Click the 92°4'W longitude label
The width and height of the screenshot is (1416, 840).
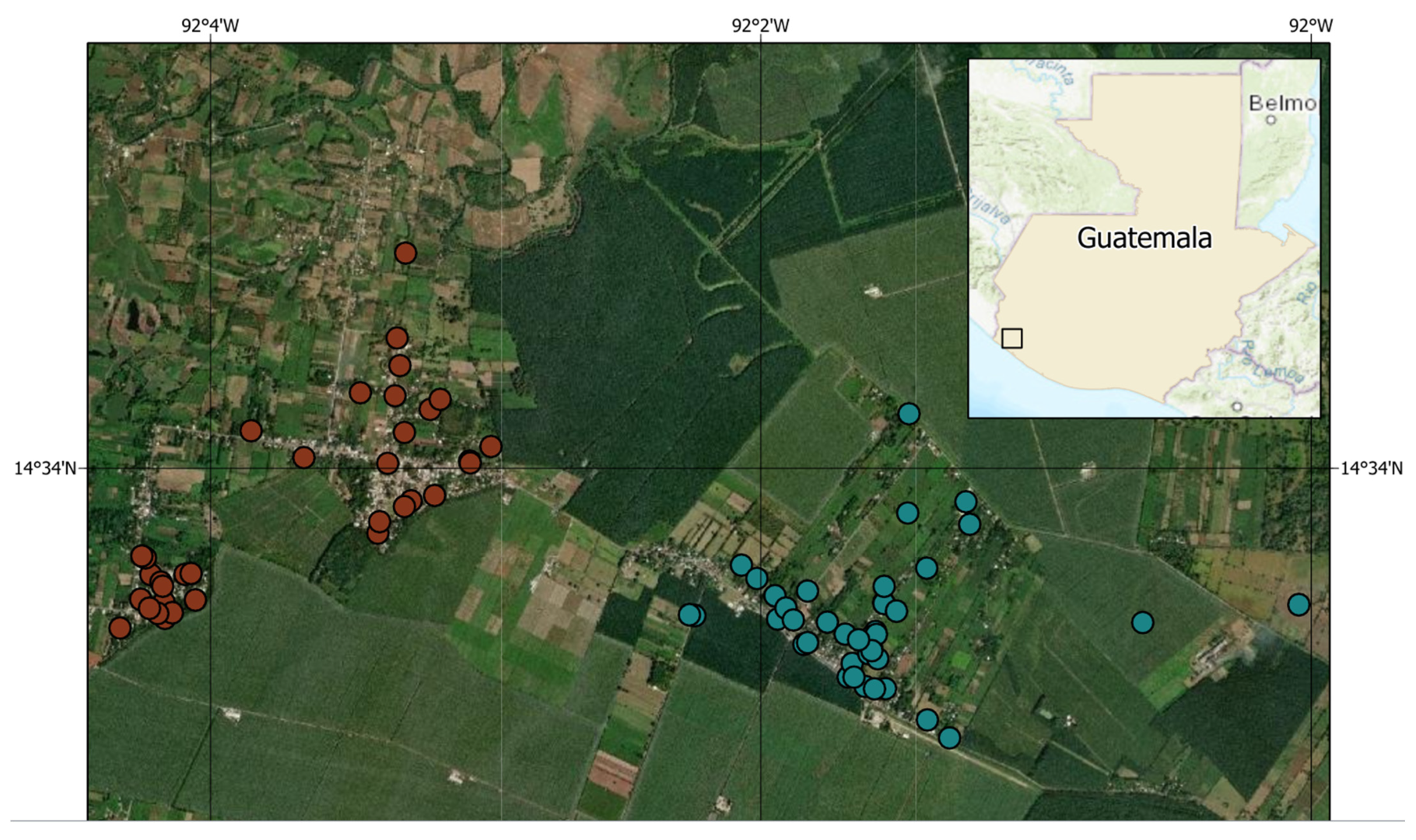click(x=210, y=26)
